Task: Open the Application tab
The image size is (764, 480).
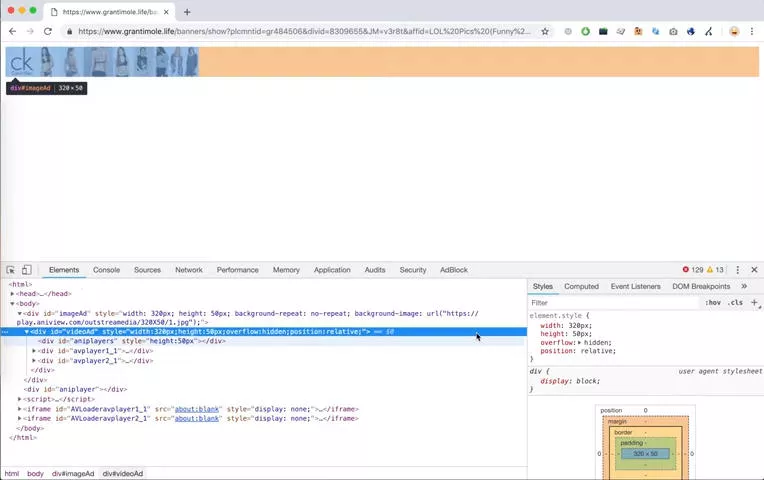Action: 332,269
